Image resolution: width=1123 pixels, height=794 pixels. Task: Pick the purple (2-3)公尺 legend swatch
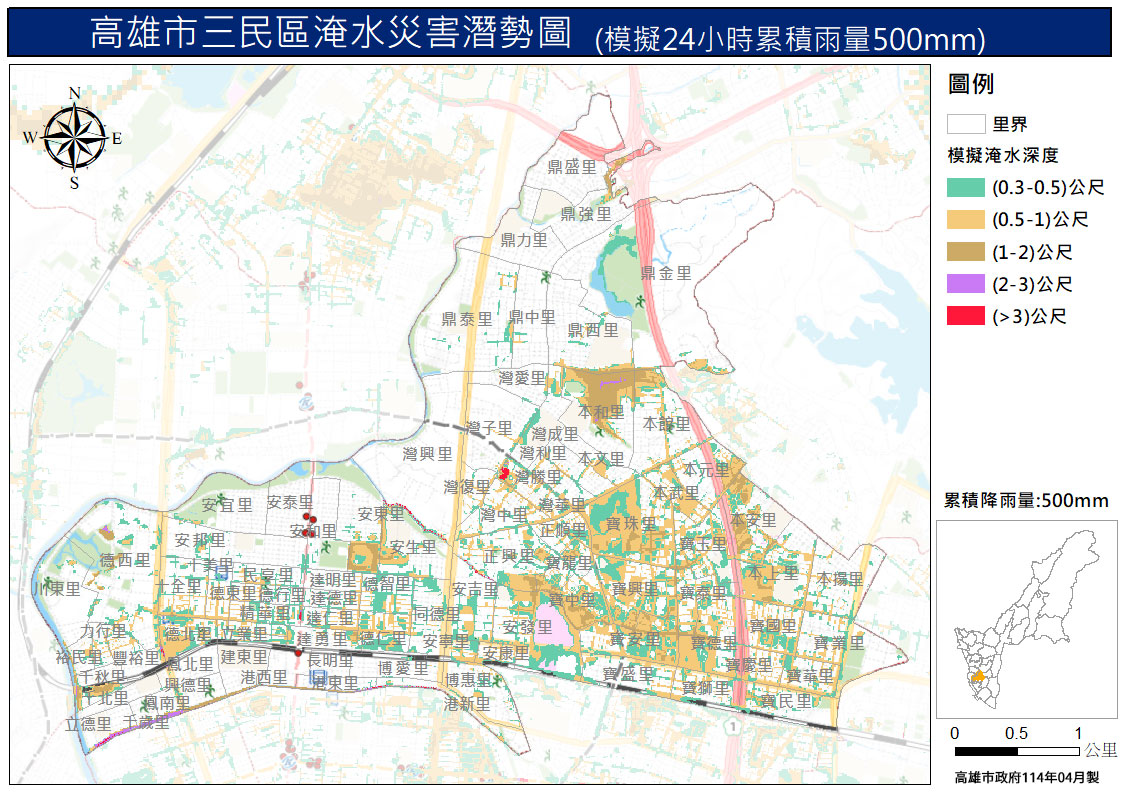(966, 285)
